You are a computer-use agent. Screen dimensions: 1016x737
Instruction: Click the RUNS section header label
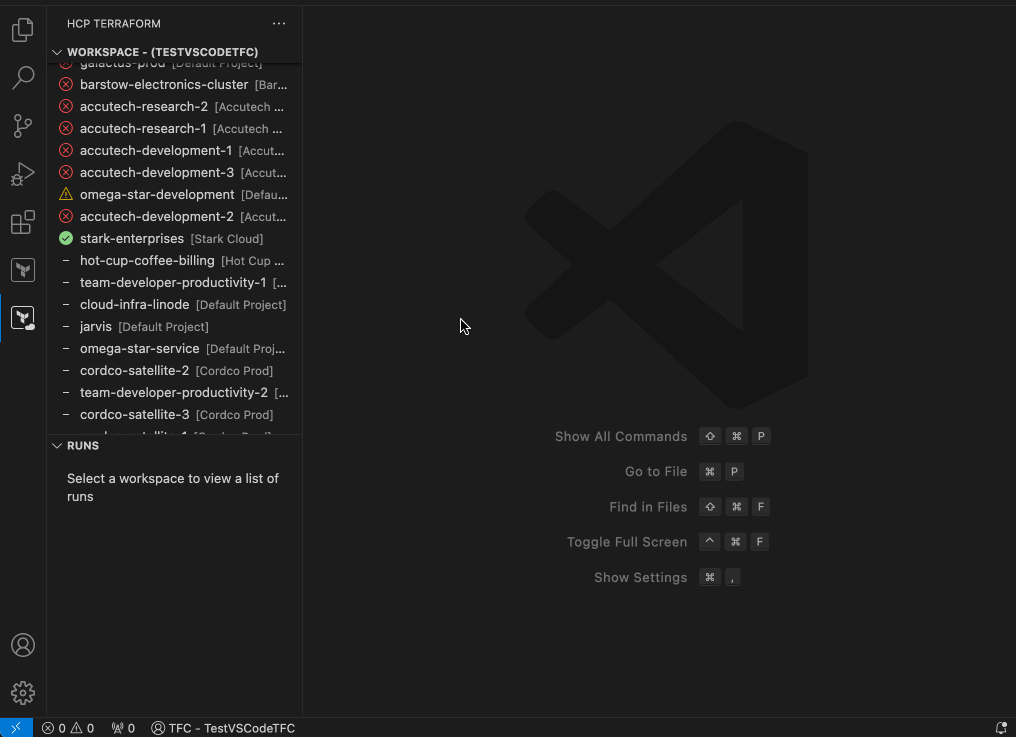click(x=83, y=445)
